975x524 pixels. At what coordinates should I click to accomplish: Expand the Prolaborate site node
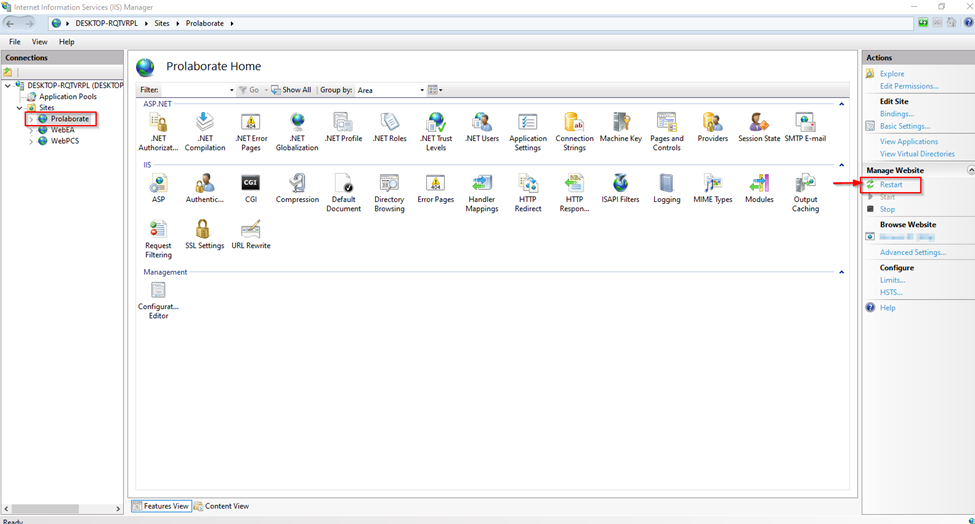pyautogui.click(x=31, y=119)
